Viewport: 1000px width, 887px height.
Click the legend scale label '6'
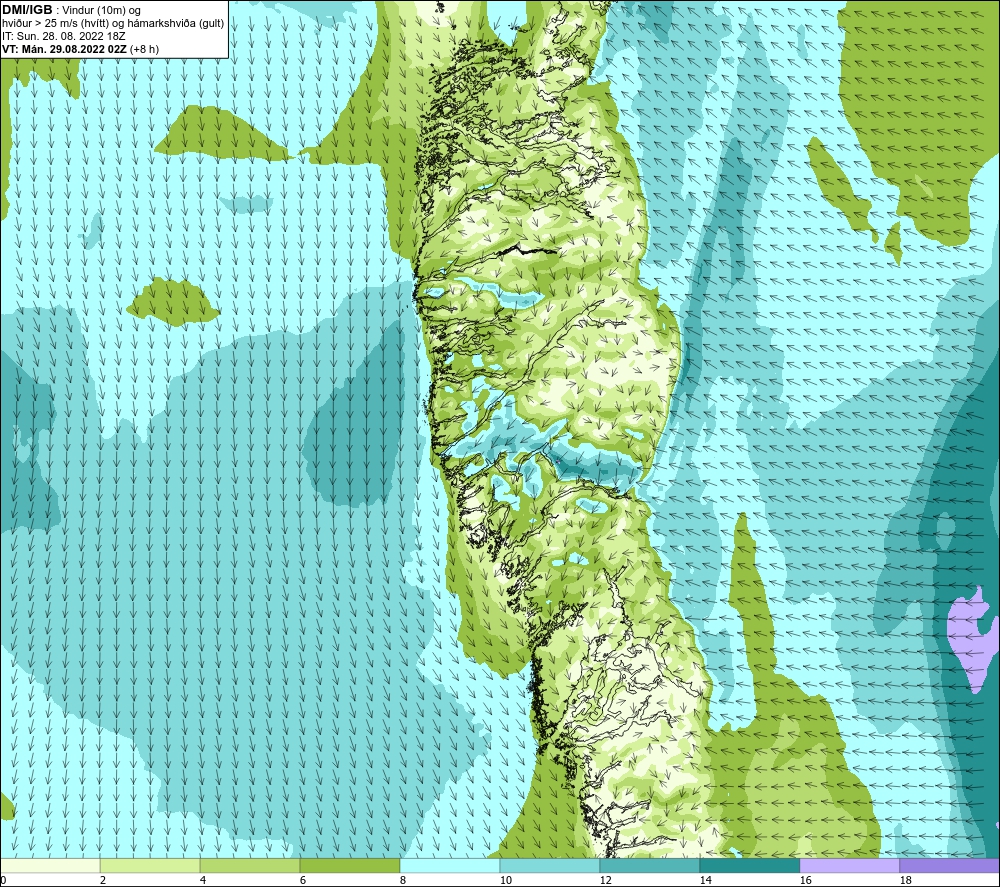tap(303, 880)
